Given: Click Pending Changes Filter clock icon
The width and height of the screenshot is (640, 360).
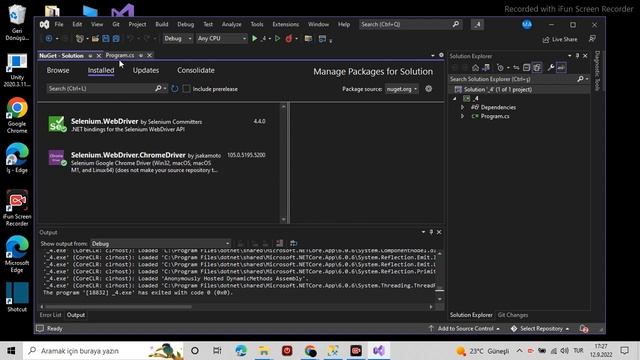Looking at the screenshot, I should click(500, 68).
